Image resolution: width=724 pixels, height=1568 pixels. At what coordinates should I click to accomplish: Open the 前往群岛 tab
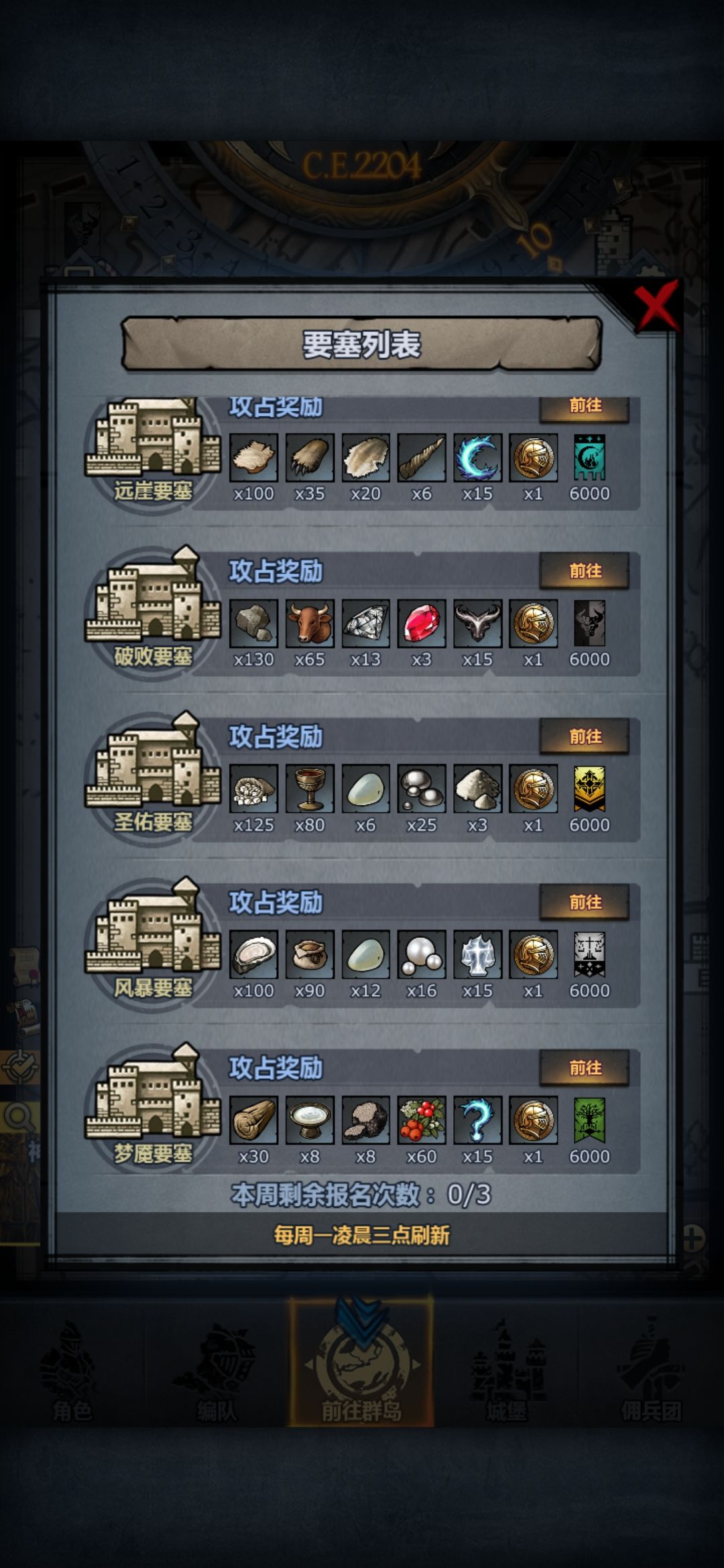click(361, 1362)
